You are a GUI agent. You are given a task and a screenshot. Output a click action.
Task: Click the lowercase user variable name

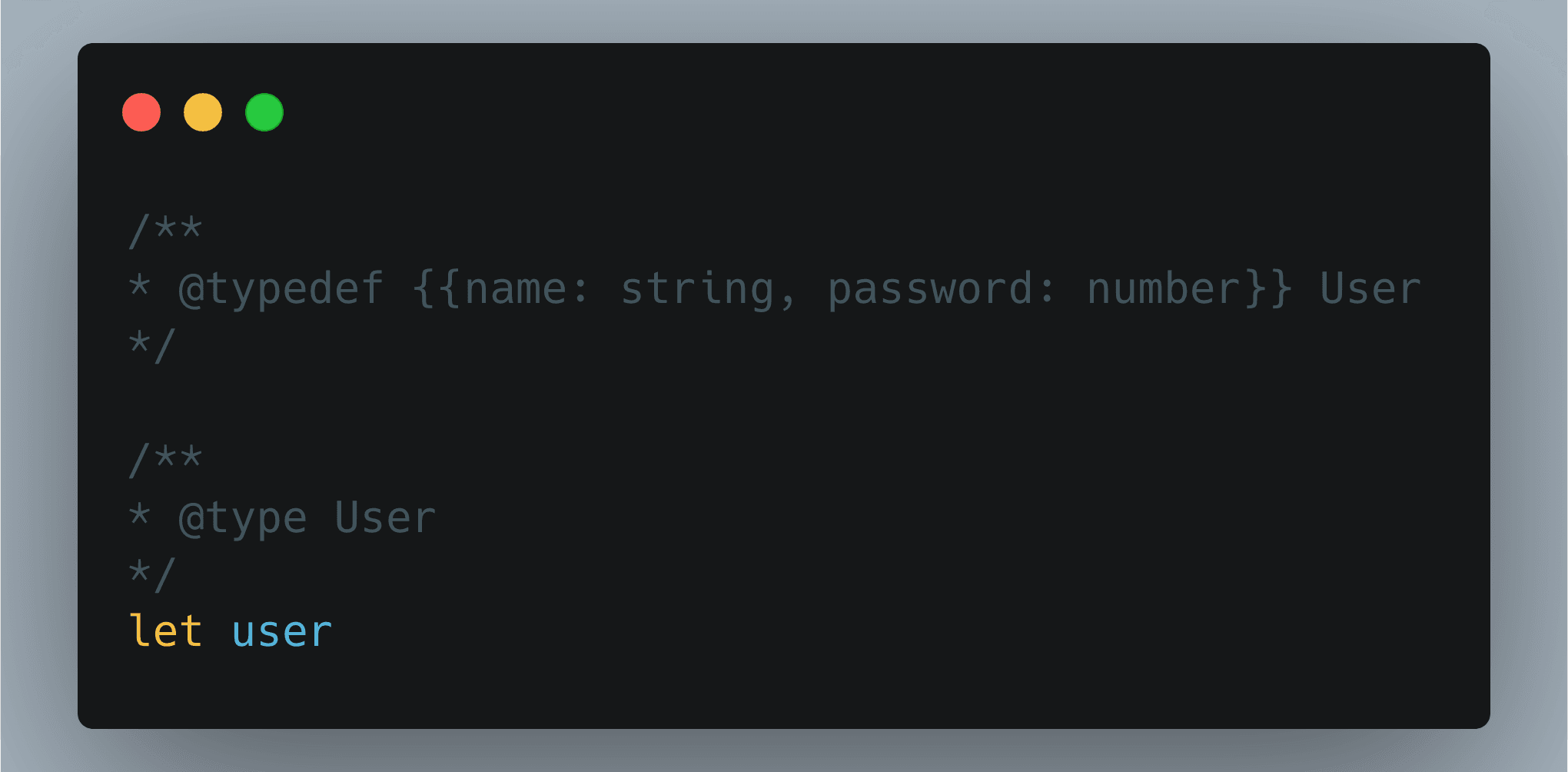(282, 631)
